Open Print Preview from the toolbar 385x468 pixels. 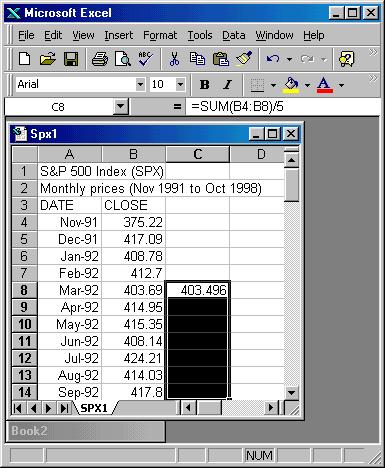[123, 59]
